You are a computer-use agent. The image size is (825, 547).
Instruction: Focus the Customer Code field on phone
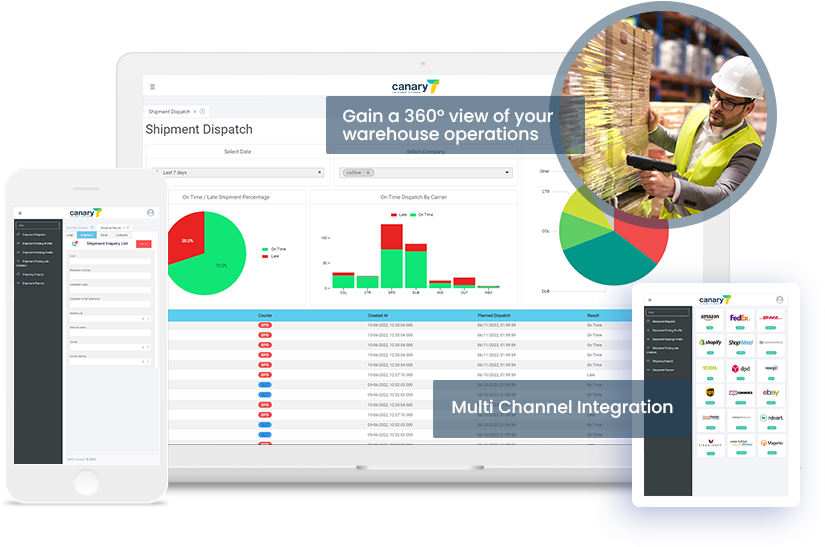(x=110, y=290)
